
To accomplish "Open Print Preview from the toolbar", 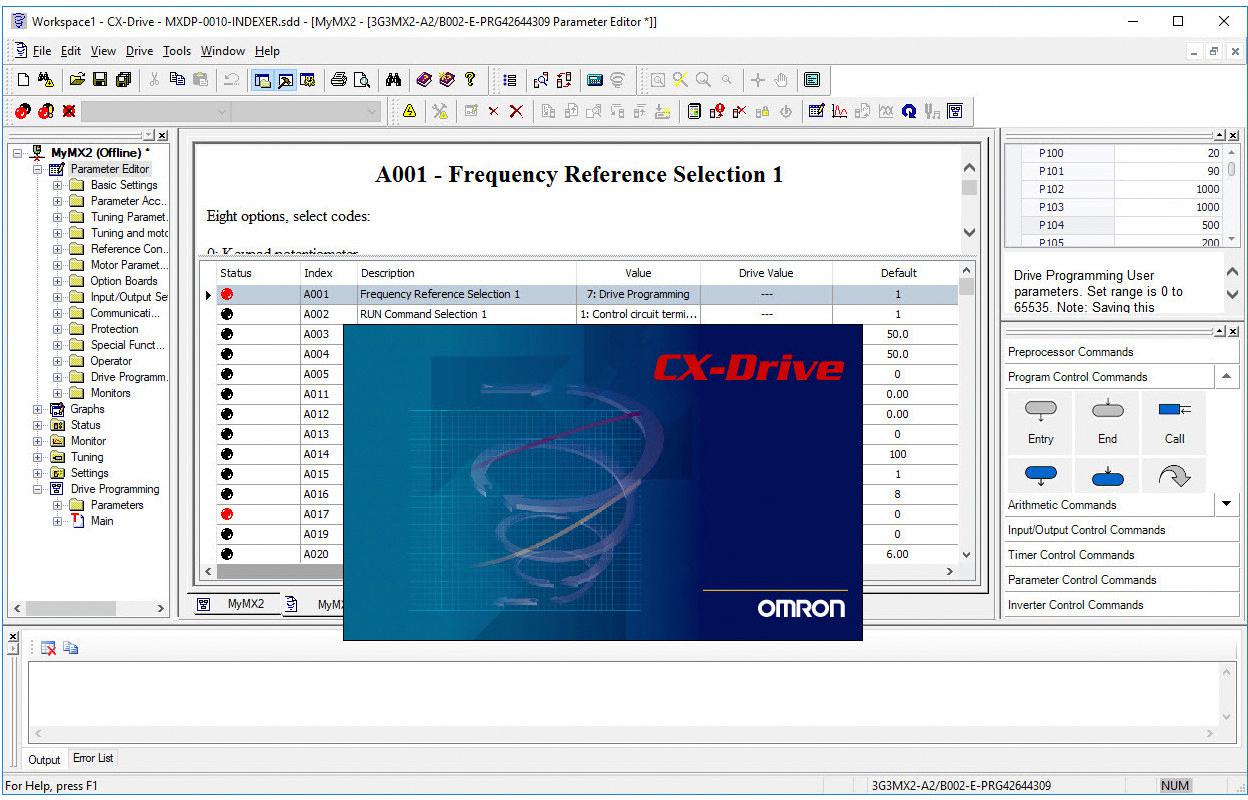I will (362, 80).
